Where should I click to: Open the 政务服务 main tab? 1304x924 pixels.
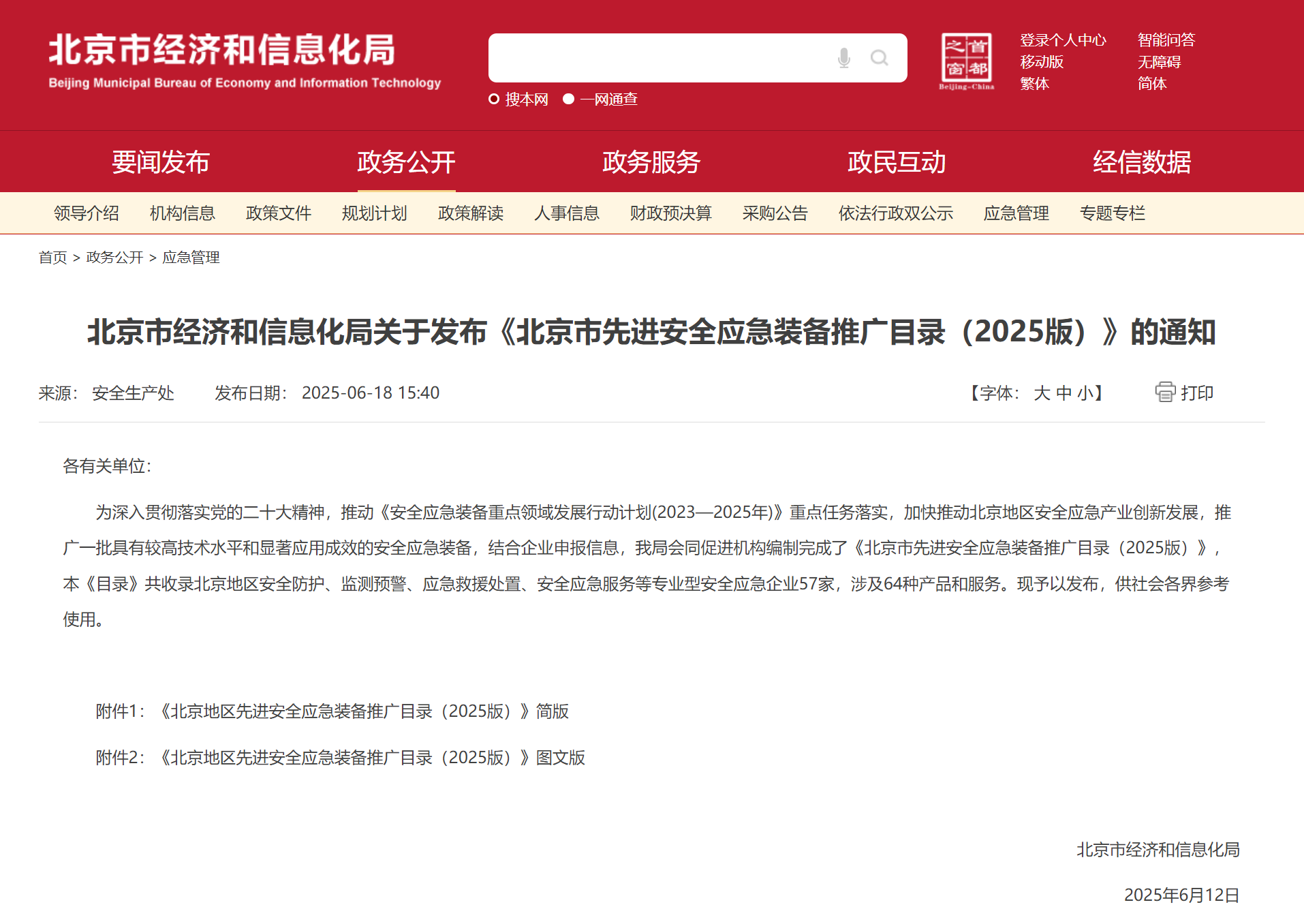(x=651, y=162)
